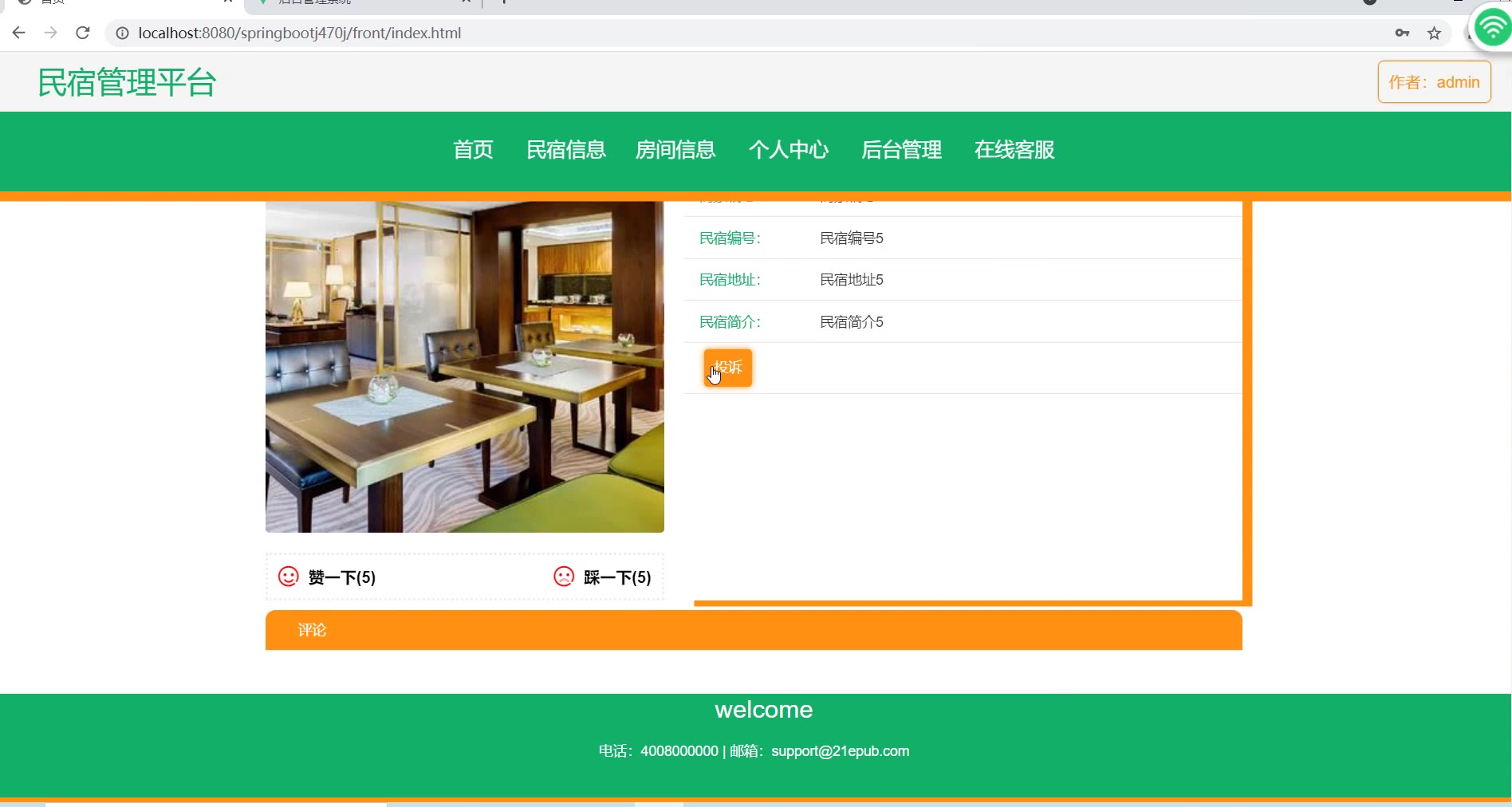Click the red smiley like icon
This screenshot has width=1512, height=807.
coord(288,576)
